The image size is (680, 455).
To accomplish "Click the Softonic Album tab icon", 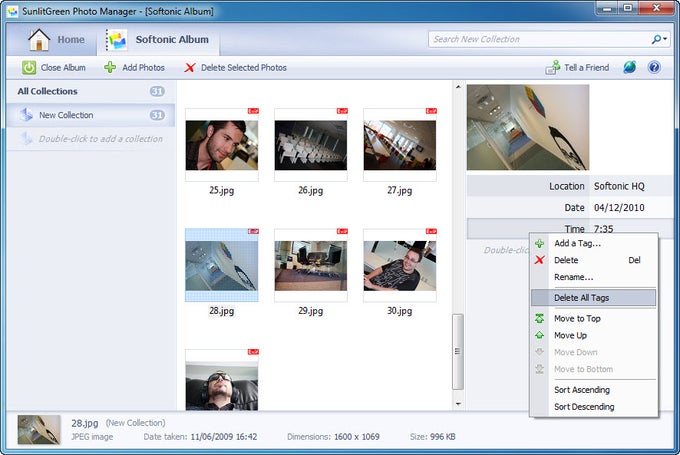I will (x=117, y=40).
